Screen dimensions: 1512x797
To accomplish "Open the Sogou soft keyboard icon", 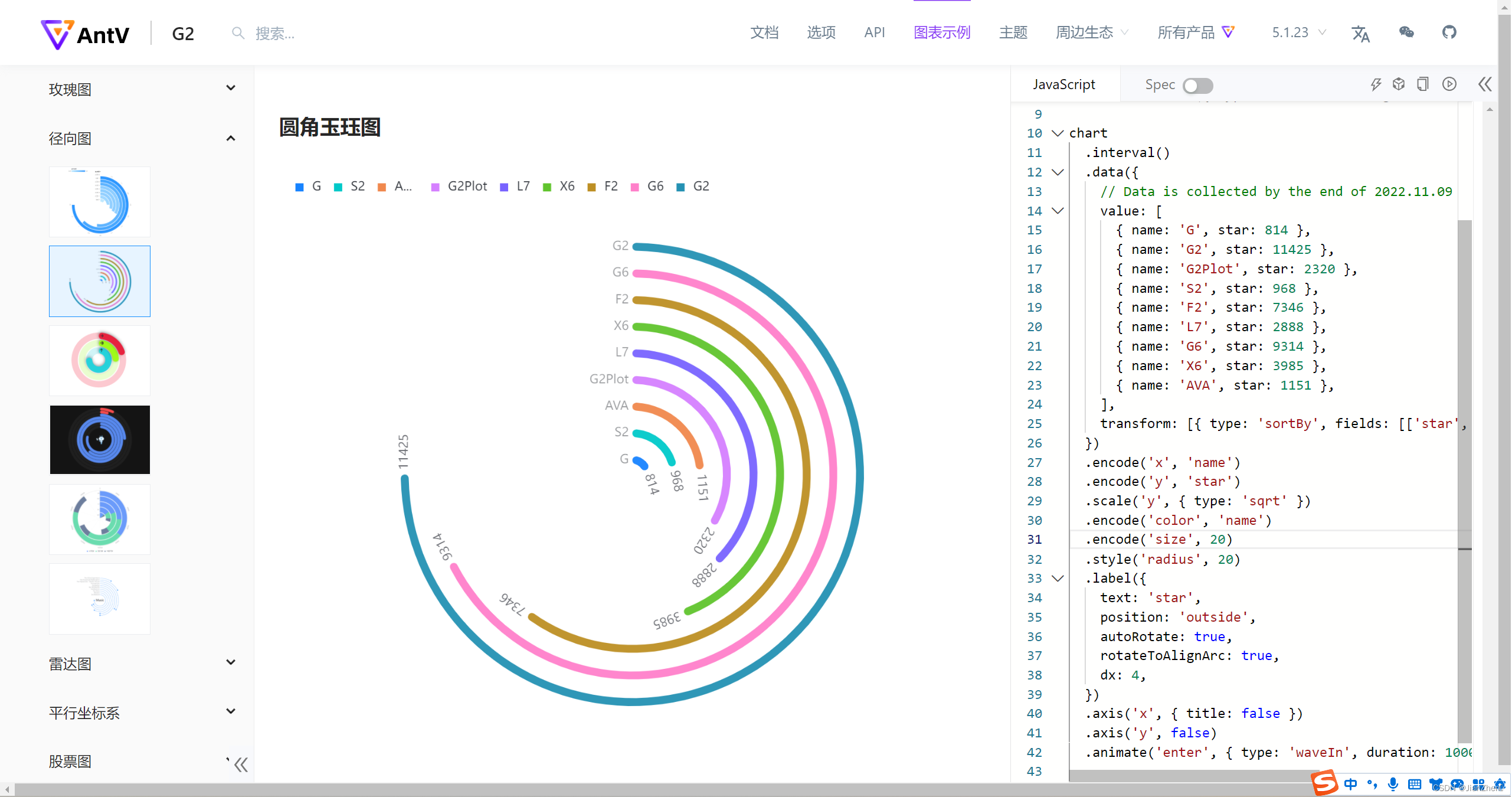I will tap(1415, 784).
